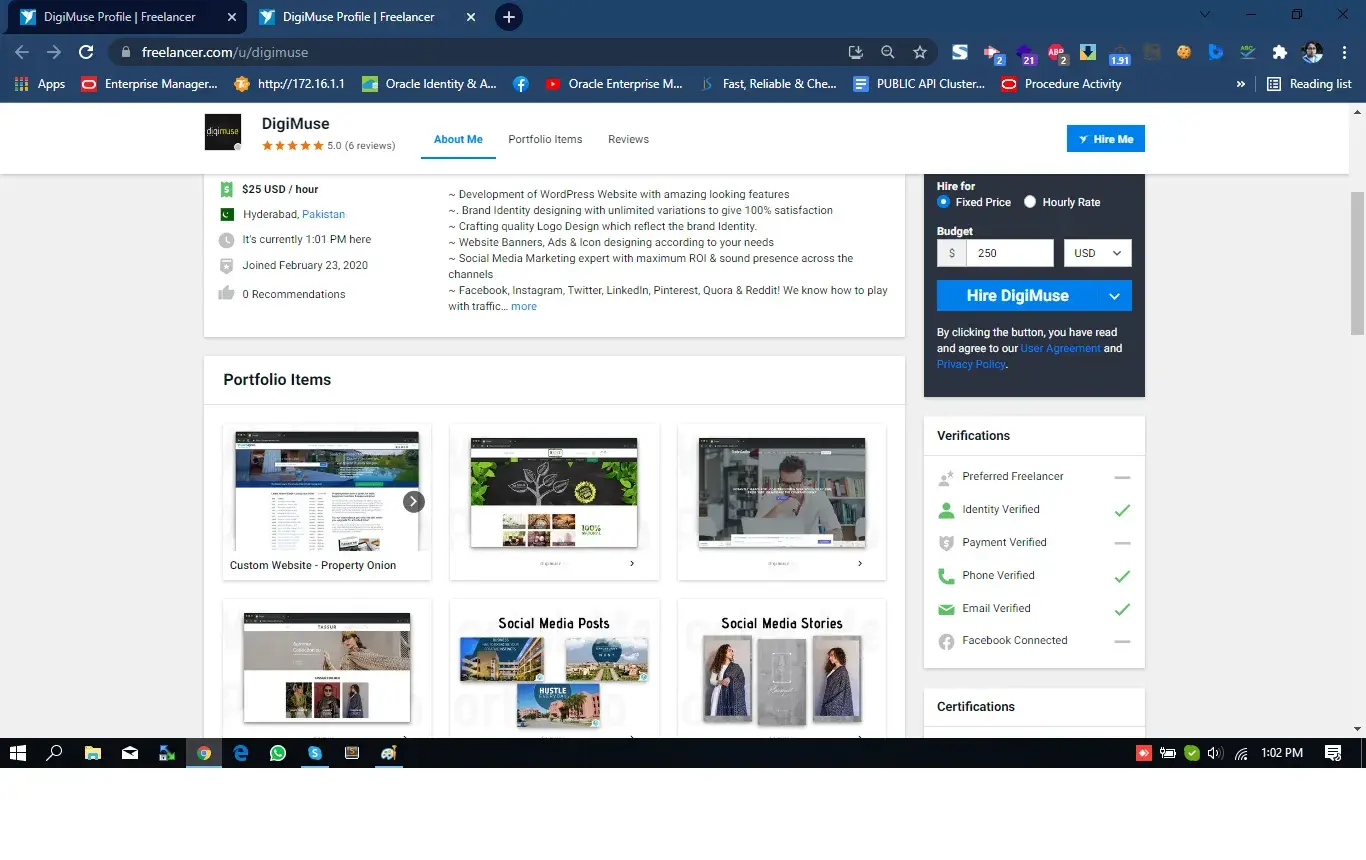Select the Hourly Rate radio option

1030,202
